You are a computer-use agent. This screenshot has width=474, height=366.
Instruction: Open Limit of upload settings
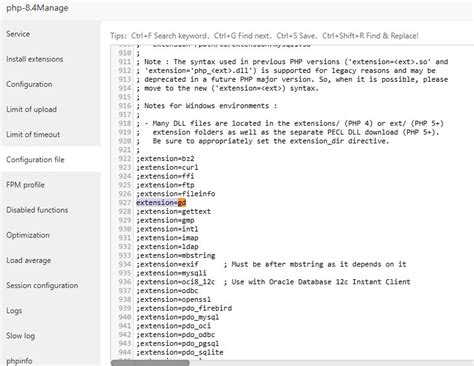coord(31,109)
